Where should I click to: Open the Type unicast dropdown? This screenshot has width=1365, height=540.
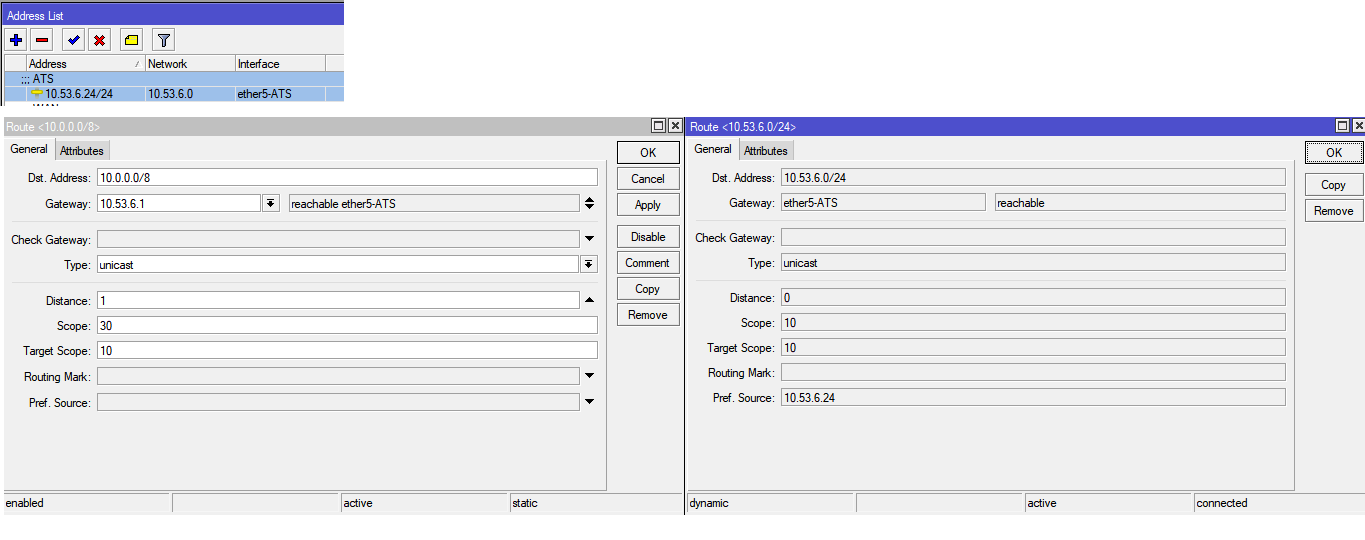pos(589,264)
